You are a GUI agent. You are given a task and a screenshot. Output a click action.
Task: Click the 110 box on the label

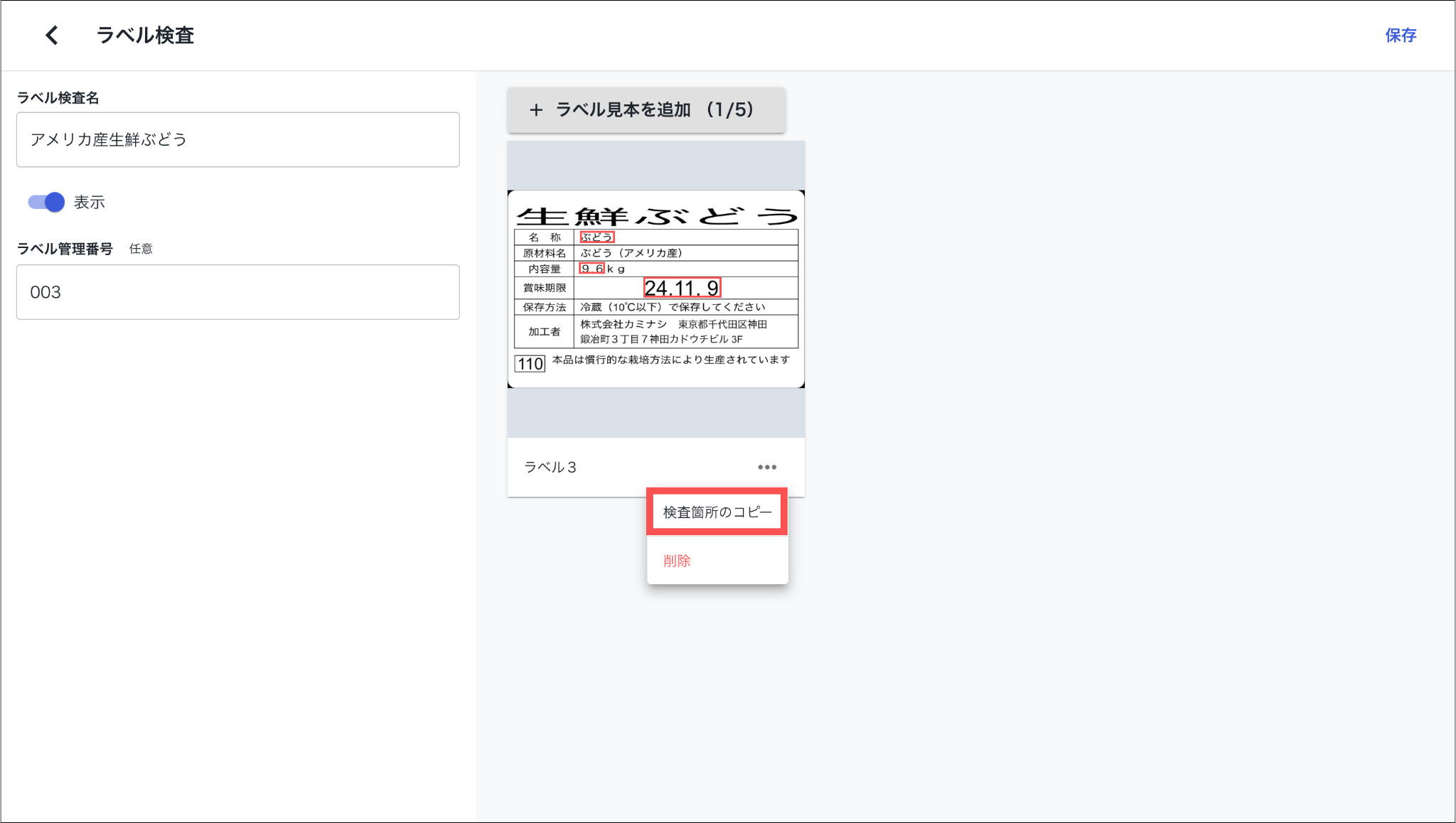tap(530, 365)
